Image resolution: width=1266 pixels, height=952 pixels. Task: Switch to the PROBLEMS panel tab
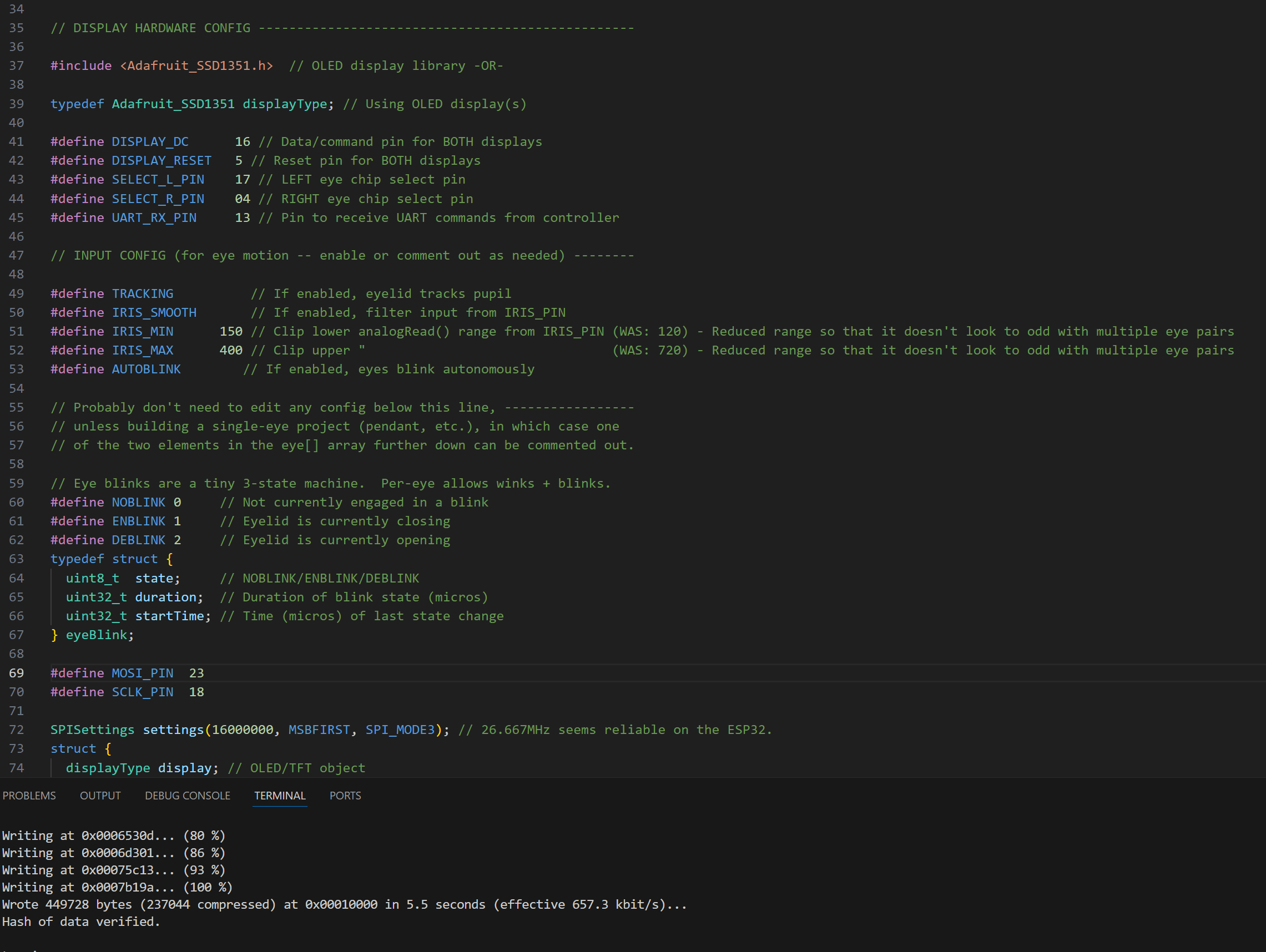pos(29,796)
